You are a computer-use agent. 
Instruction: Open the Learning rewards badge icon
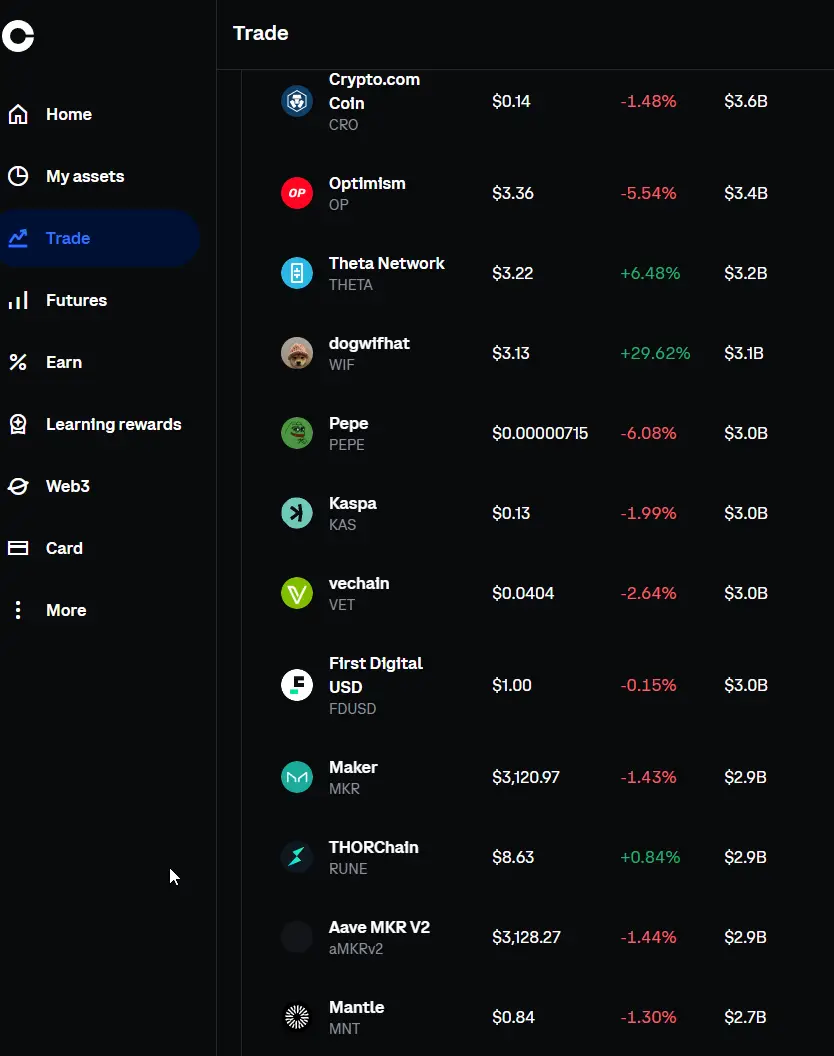(17, 424)
